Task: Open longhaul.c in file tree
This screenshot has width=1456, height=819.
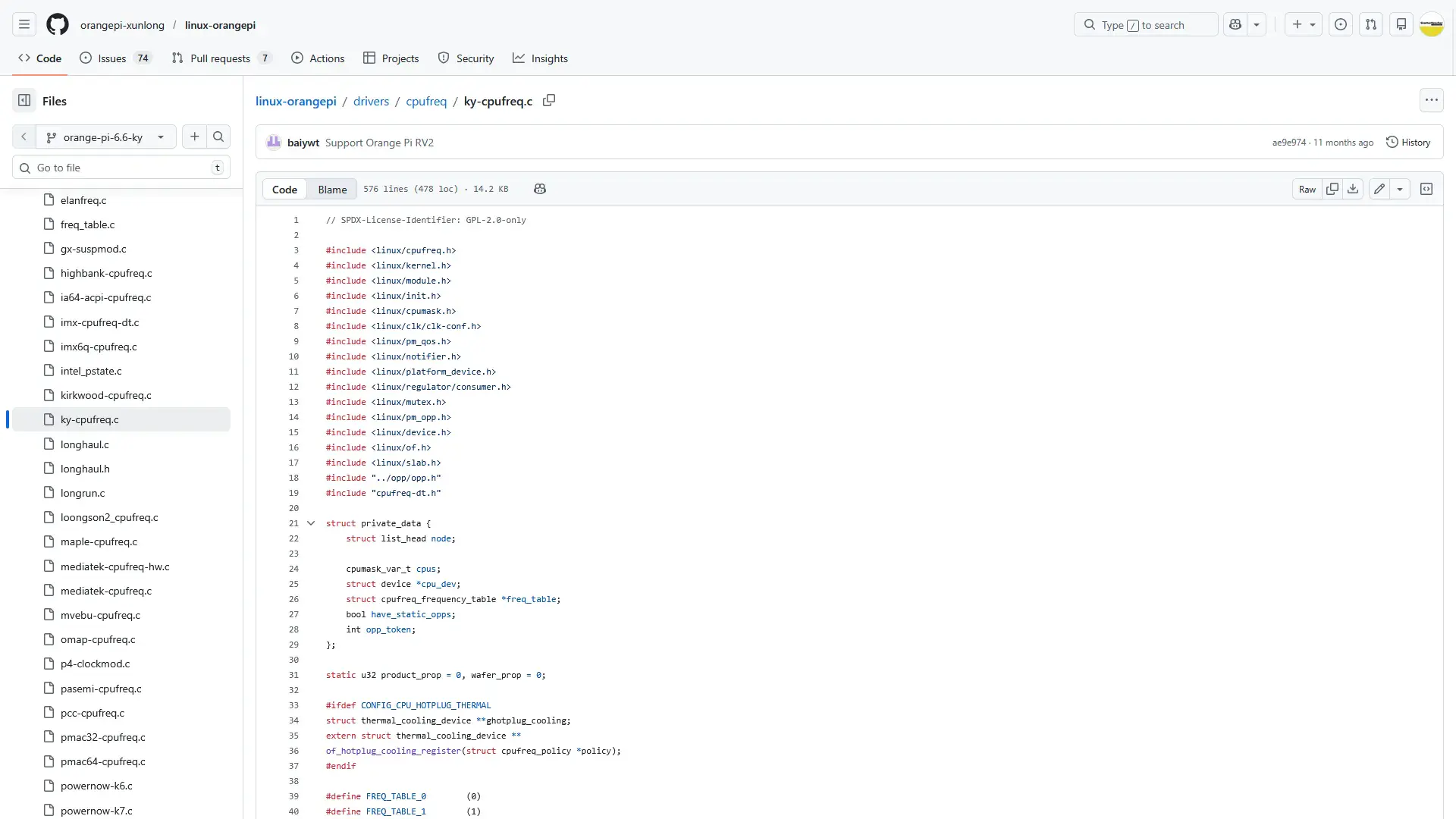Action: (85, 444)
